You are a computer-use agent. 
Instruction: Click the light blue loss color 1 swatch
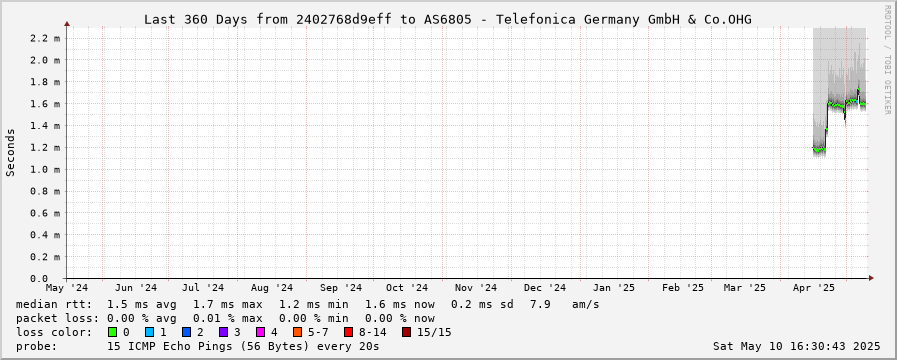pos(149,332)
